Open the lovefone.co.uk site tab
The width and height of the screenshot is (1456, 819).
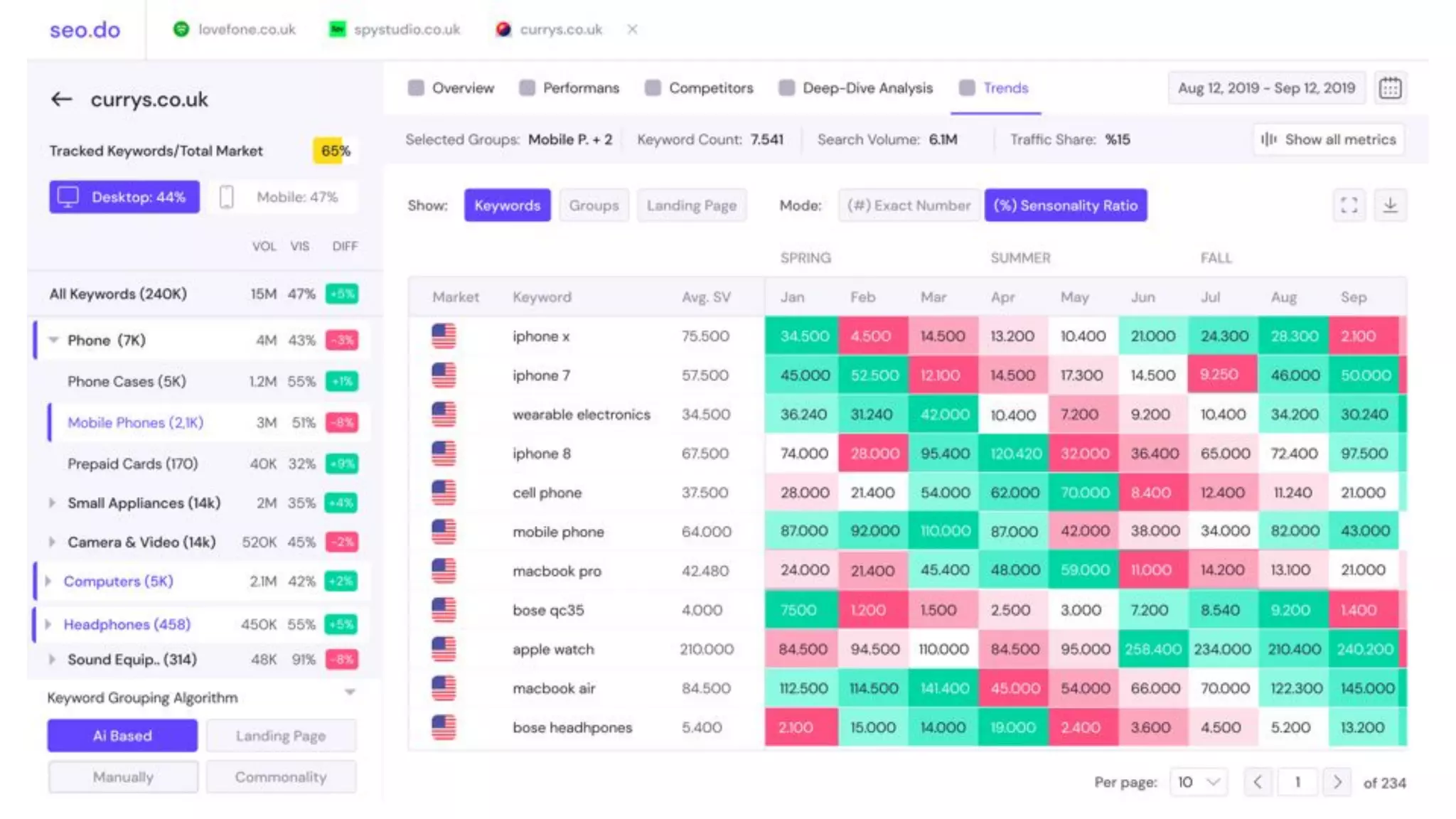tap(246, 29)
